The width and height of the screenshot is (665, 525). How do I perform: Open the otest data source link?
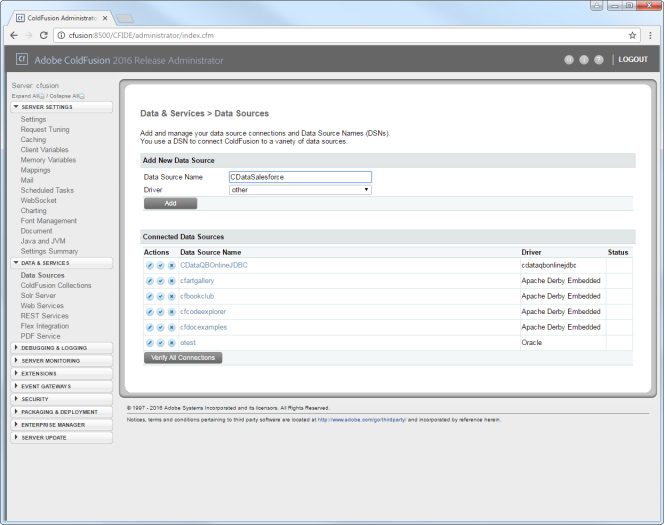point(188,343)
